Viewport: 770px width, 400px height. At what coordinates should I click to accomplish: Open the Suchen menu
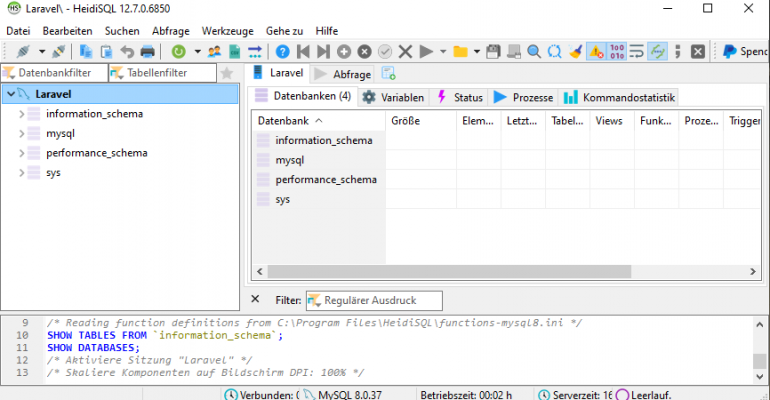122,31
